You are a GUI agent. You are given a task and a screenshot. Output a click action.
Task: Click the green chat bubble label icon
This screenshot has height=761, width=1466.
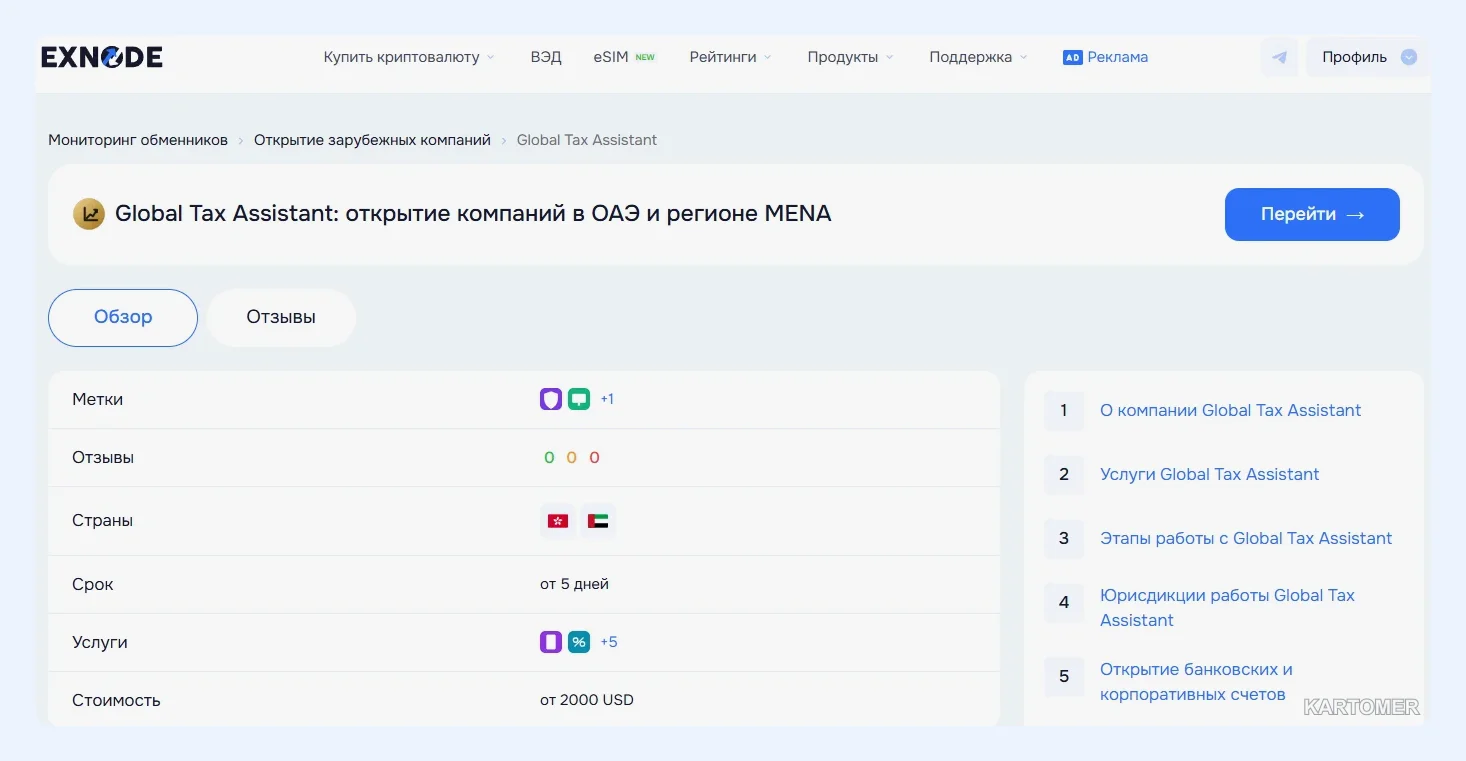coord(579,399)
